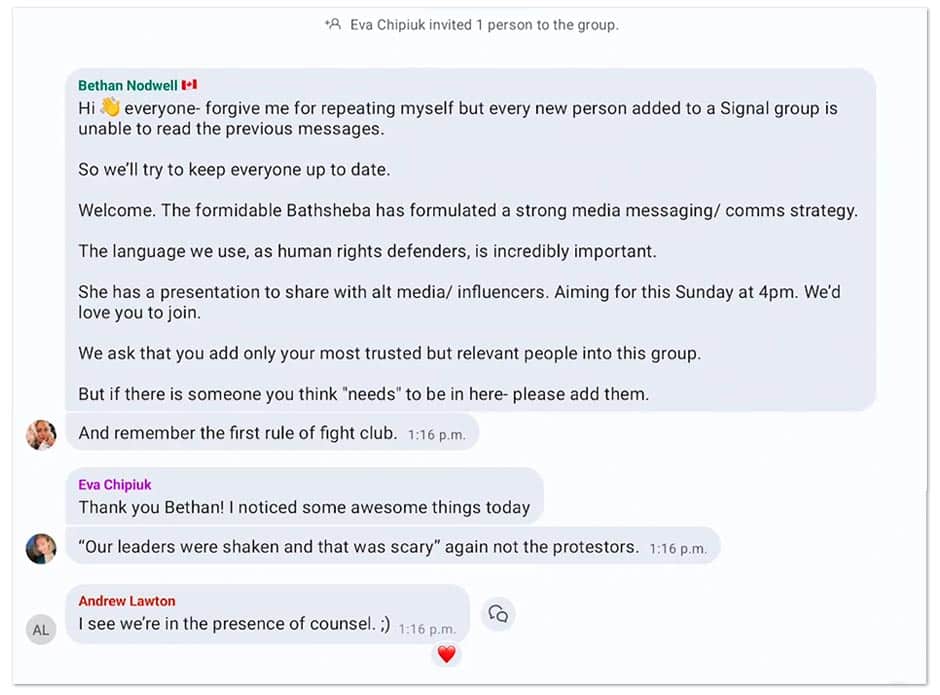Viewport: 940px width, 695px height.
Task: Click the waving hand emoji in Bethan's message
Action: point(110,108)
